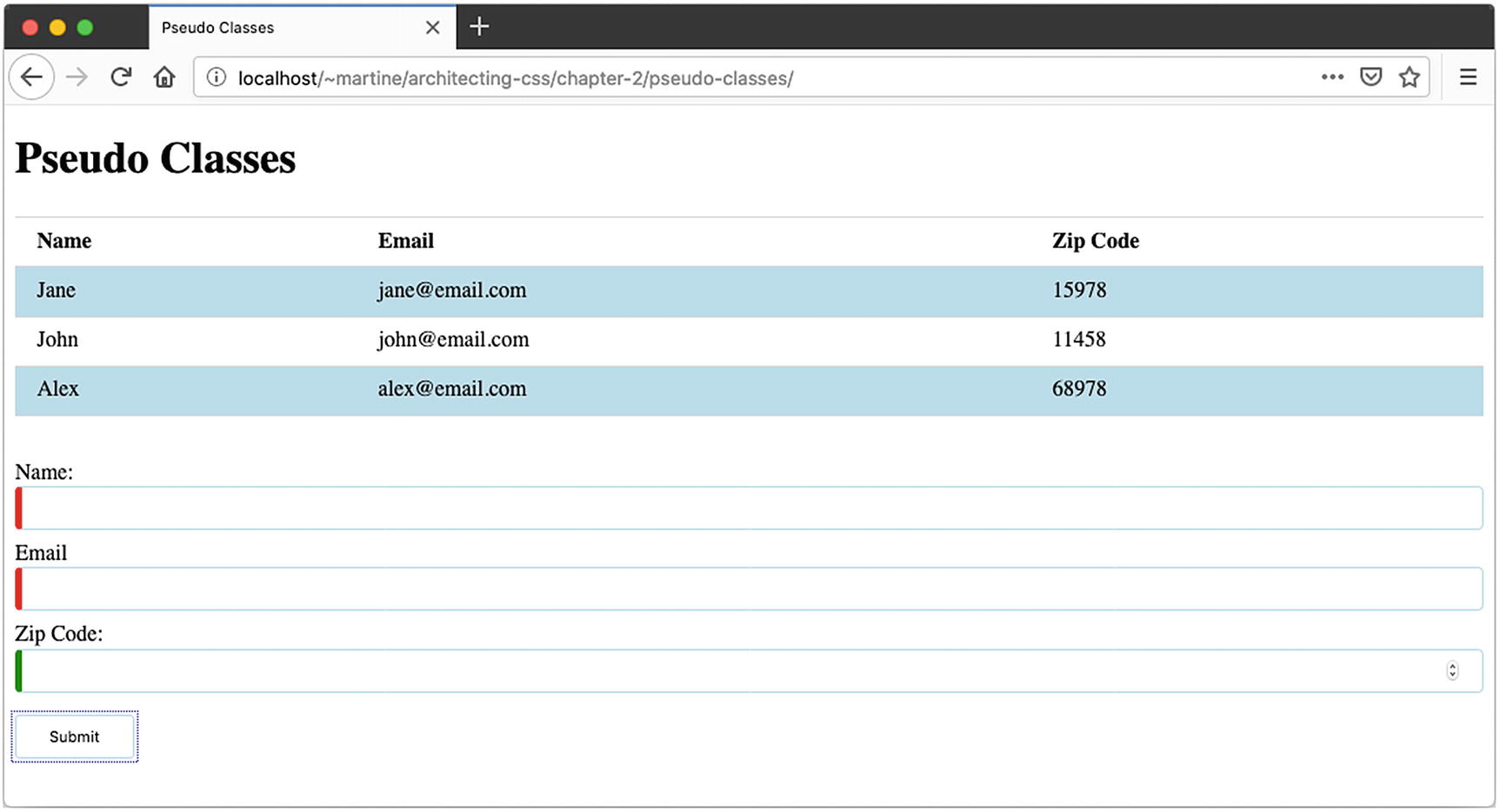The width and height of the screenshot is (1500, 812).
Task: Click the forward navigation arrow
Action: (77, 77)
